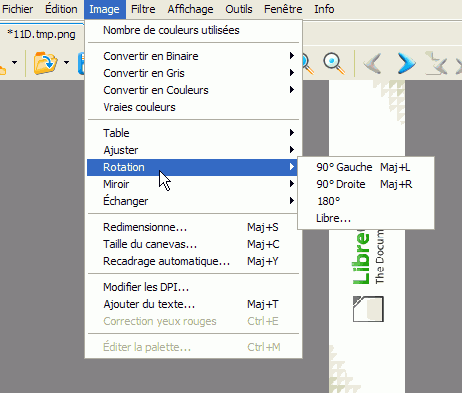Click the greyed double-arrow icon in the toolbar

pos(437,63)
